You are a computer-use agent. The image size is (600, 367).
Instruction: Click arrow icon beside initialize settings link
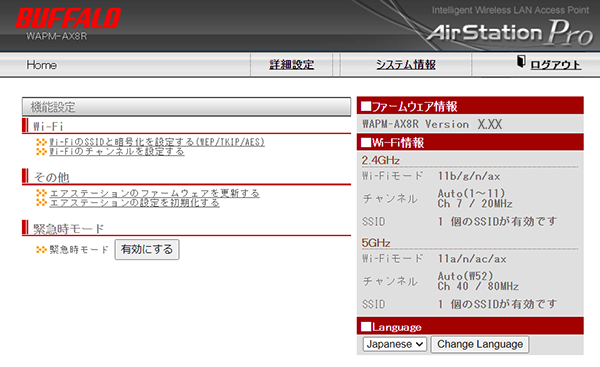point(41,202)
